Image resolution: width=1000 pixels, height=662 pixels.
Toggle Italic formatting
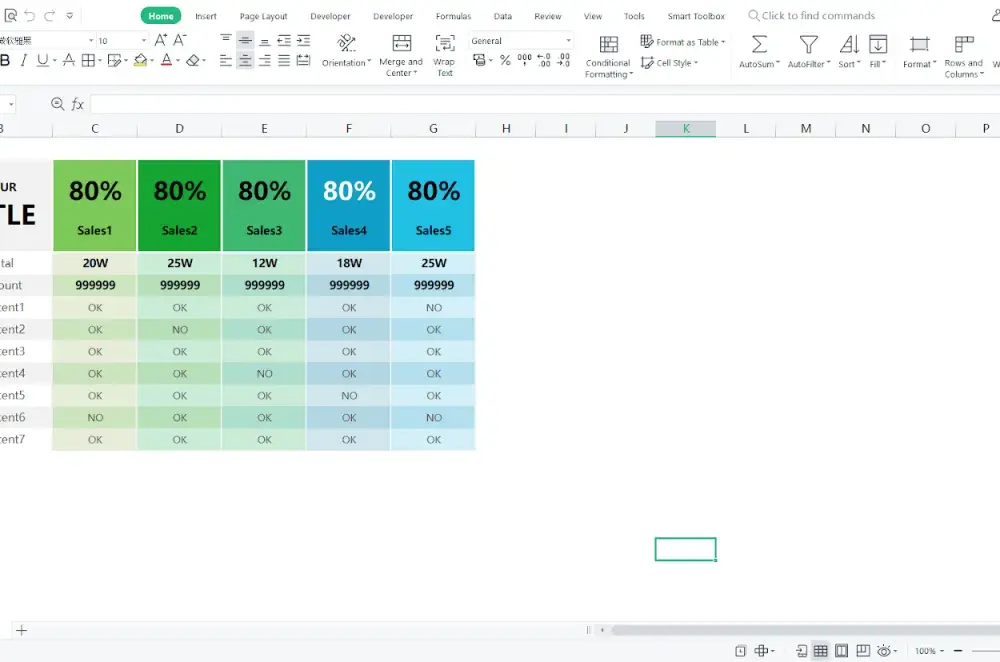point(24,61)
